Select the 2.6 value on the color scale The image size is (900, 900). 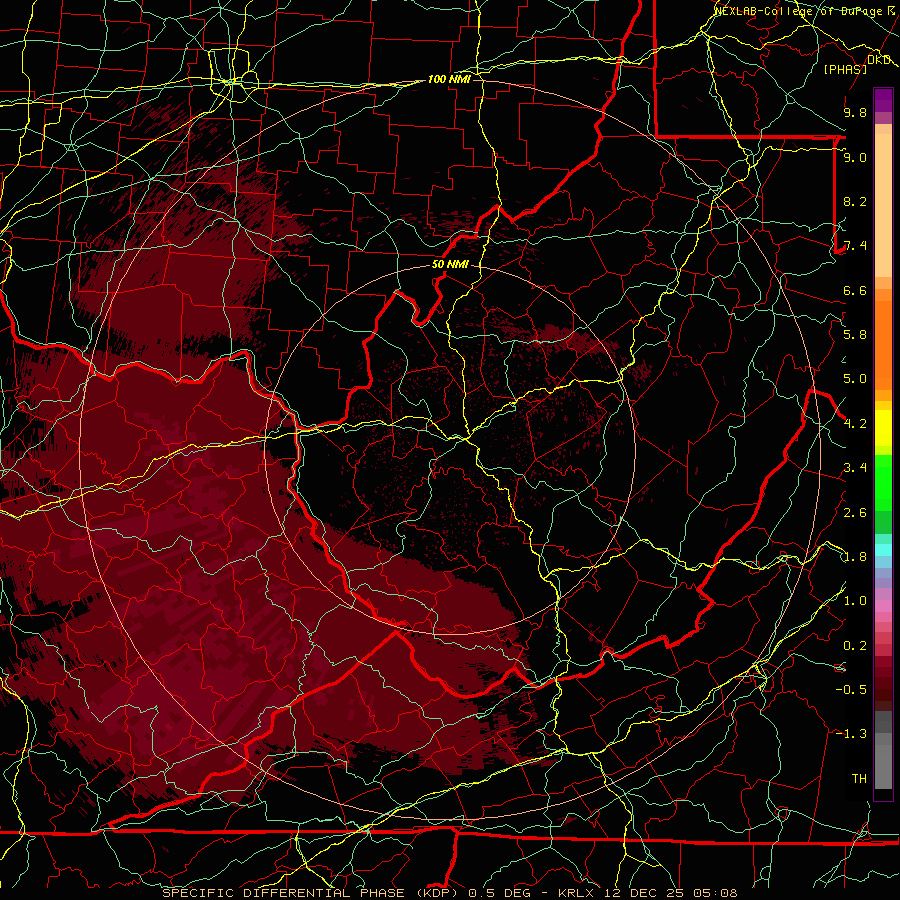click(x=855, y=512)
